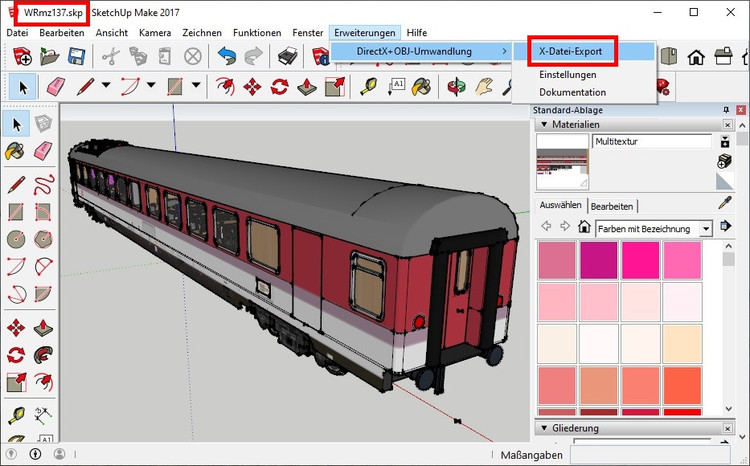Select the Tape Measure tool in top toolbar
Screen dimensions: 750x466
click(368, 87)
